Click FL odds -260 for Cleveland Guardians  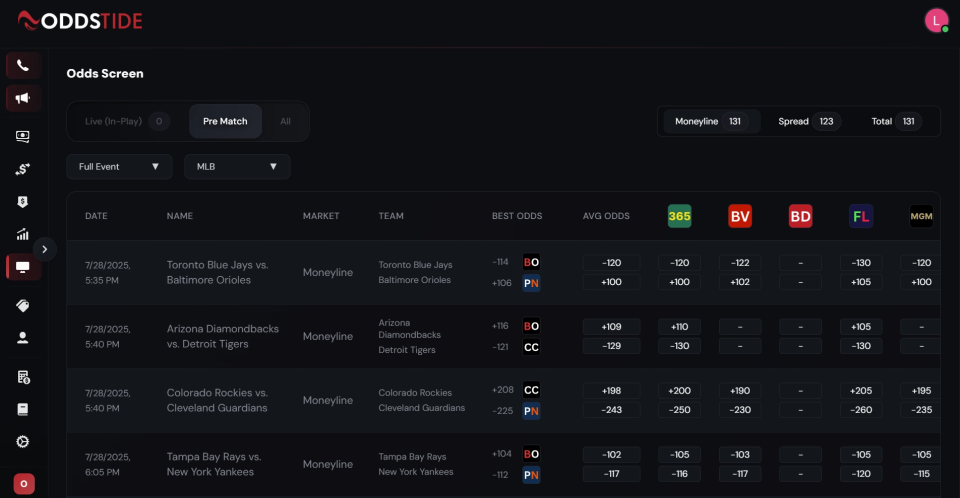861,410
